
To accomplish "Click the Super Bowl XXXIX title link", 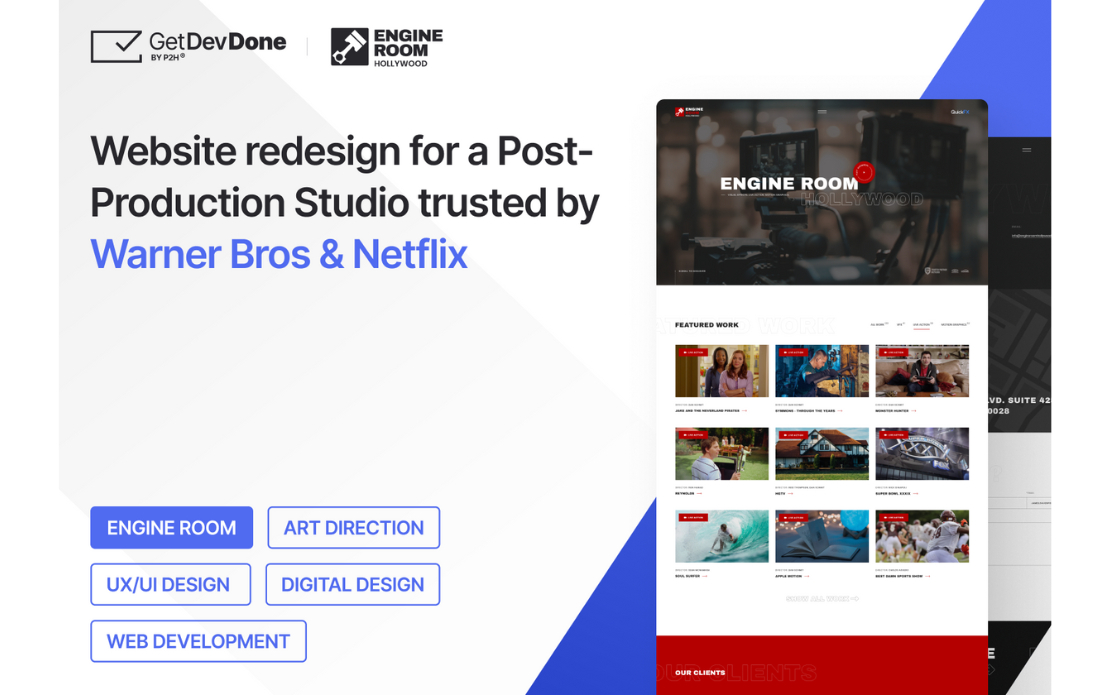I will click(897, 493).
